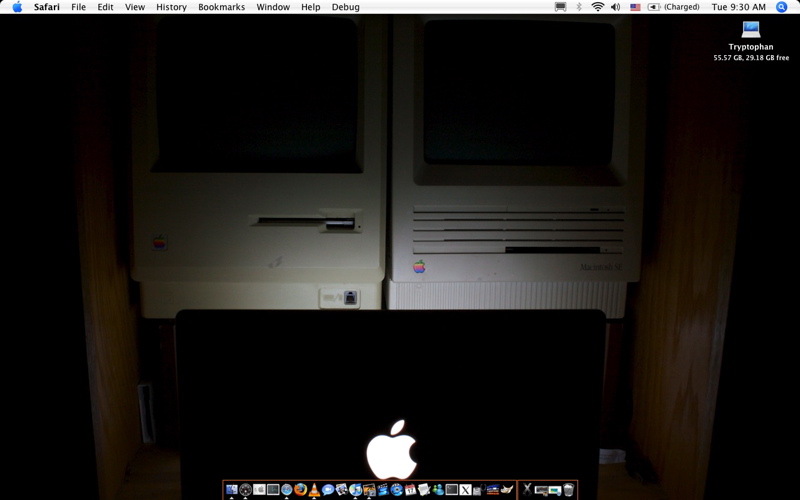Open iTunes from the Dock

pos(356,490)
